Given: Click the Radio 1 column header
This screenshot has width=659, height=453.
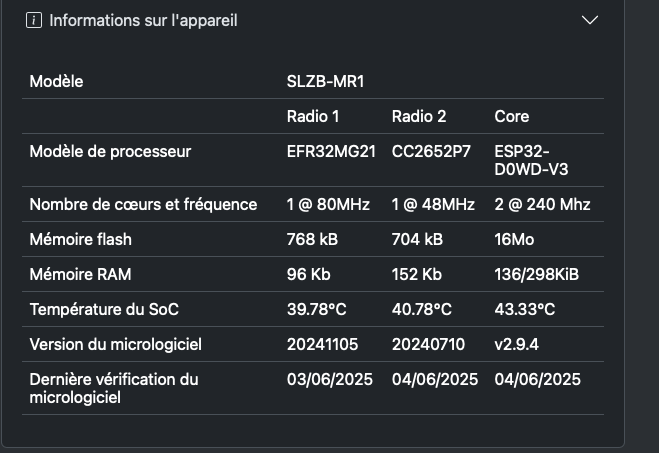Looking at the screenshot, I should [313, 116].
